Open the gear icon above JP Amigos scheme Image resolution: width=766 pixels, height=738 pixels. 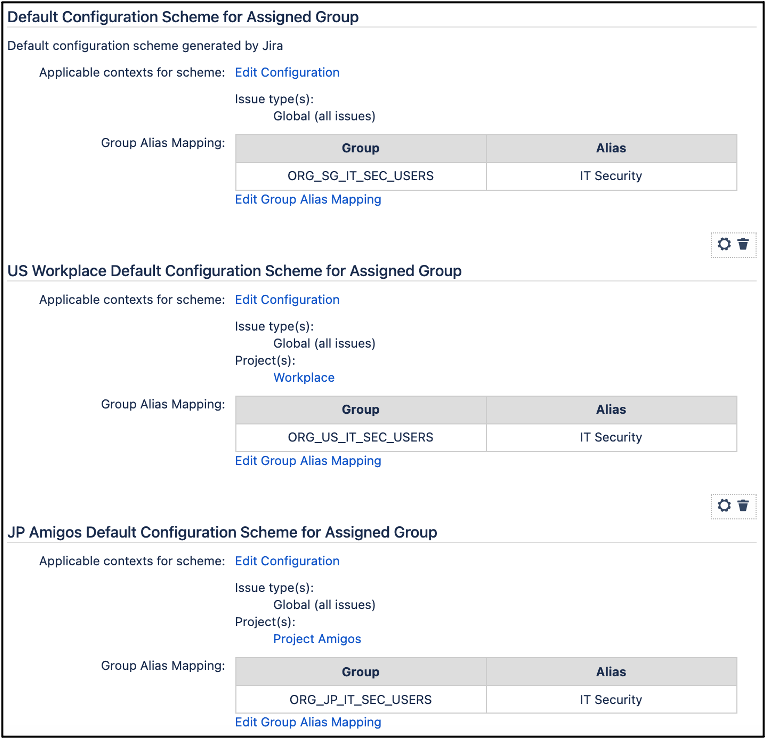coord(725,506)
